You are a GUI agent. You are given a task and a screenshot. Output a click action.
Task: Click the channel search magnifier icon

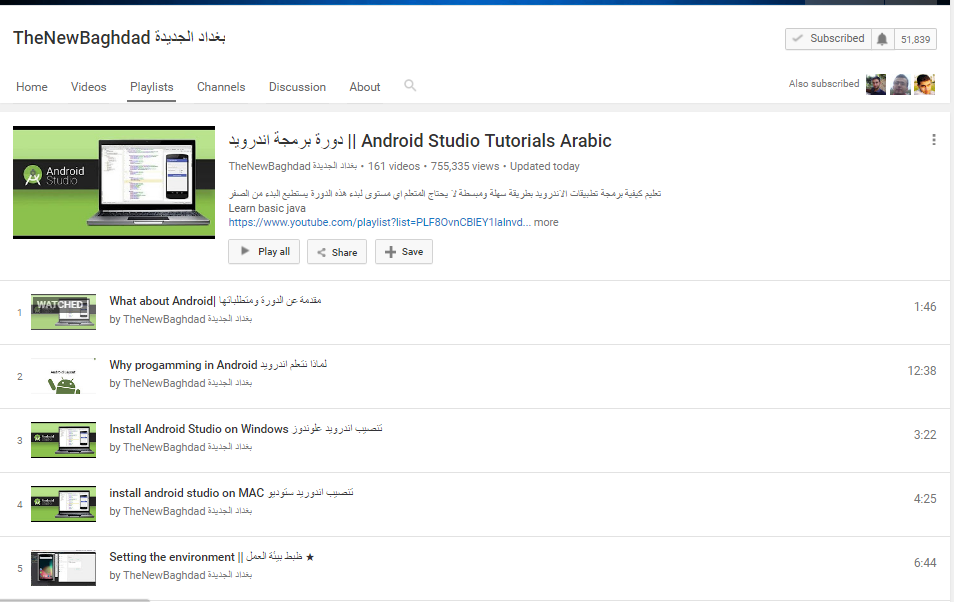(410, 86)
